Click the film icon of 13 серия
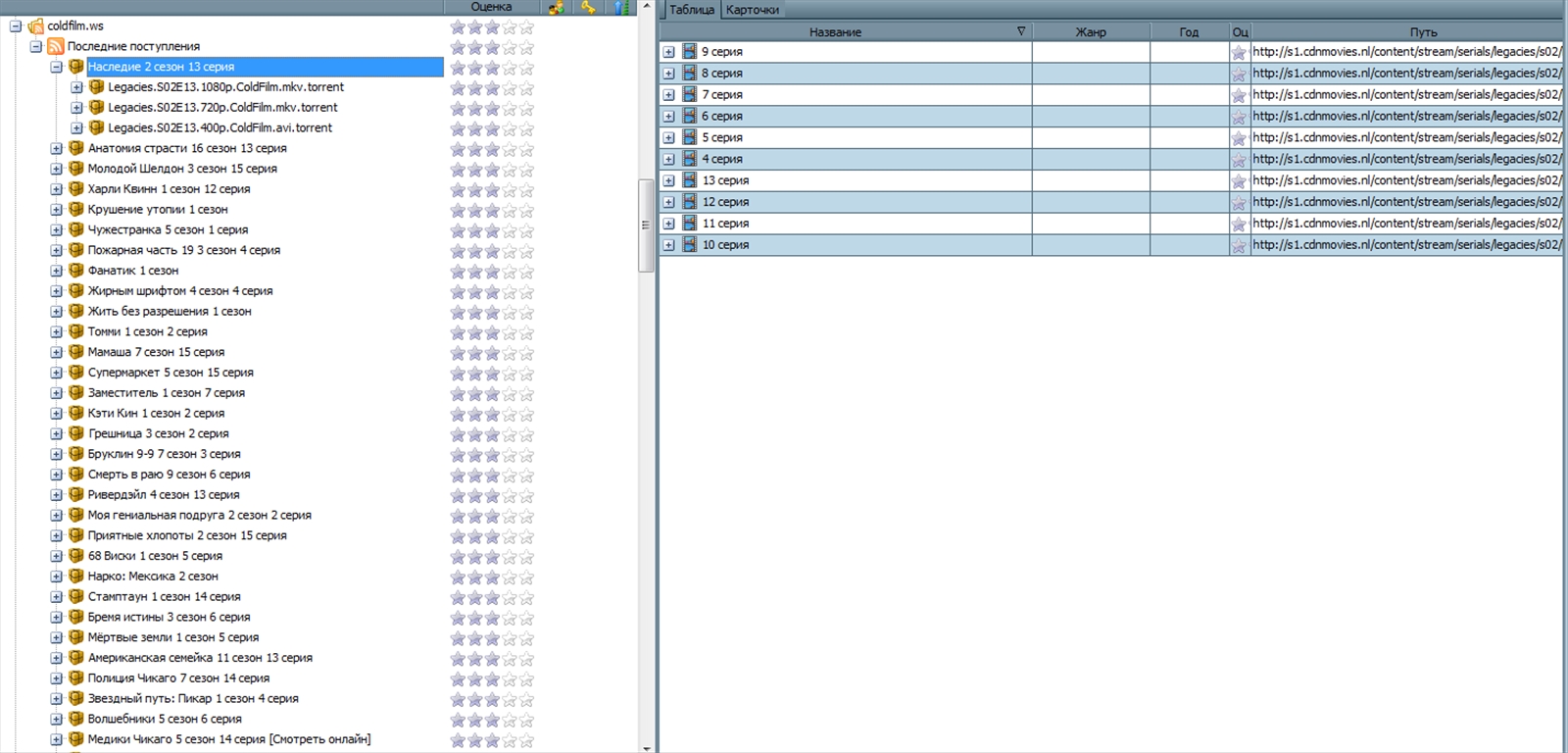This screenshot has width=1568, height=753. click(690, 180)
